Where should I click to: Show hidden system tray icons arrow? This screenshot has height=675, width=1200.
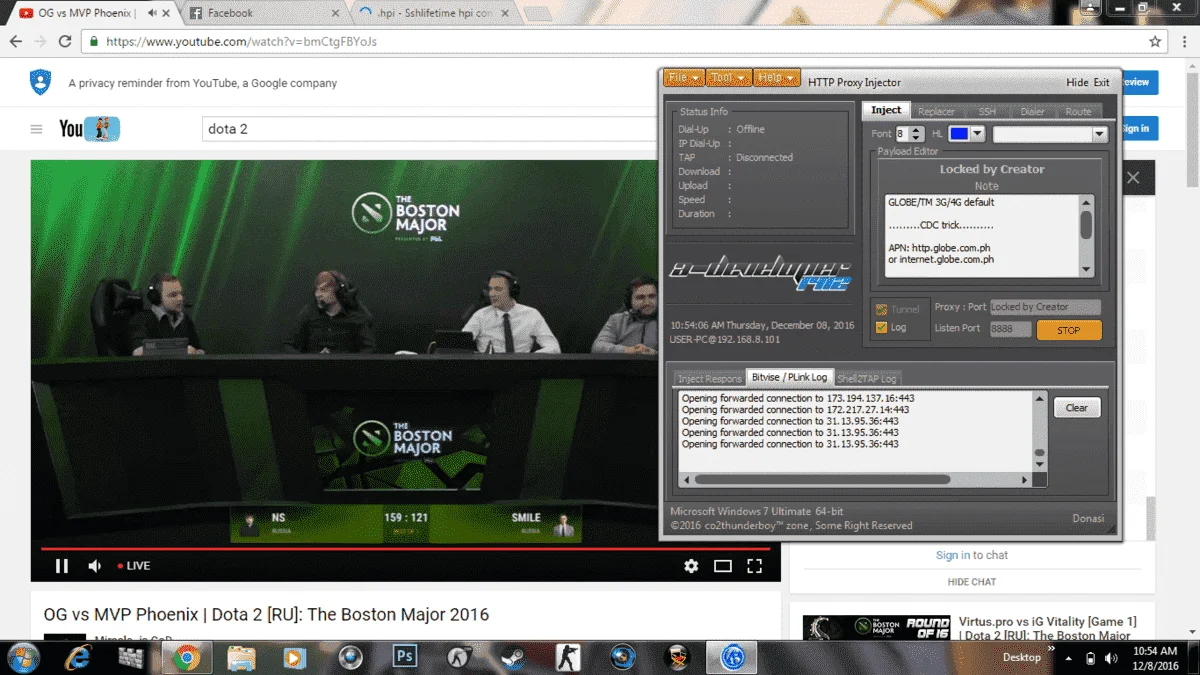(1068, 658)
